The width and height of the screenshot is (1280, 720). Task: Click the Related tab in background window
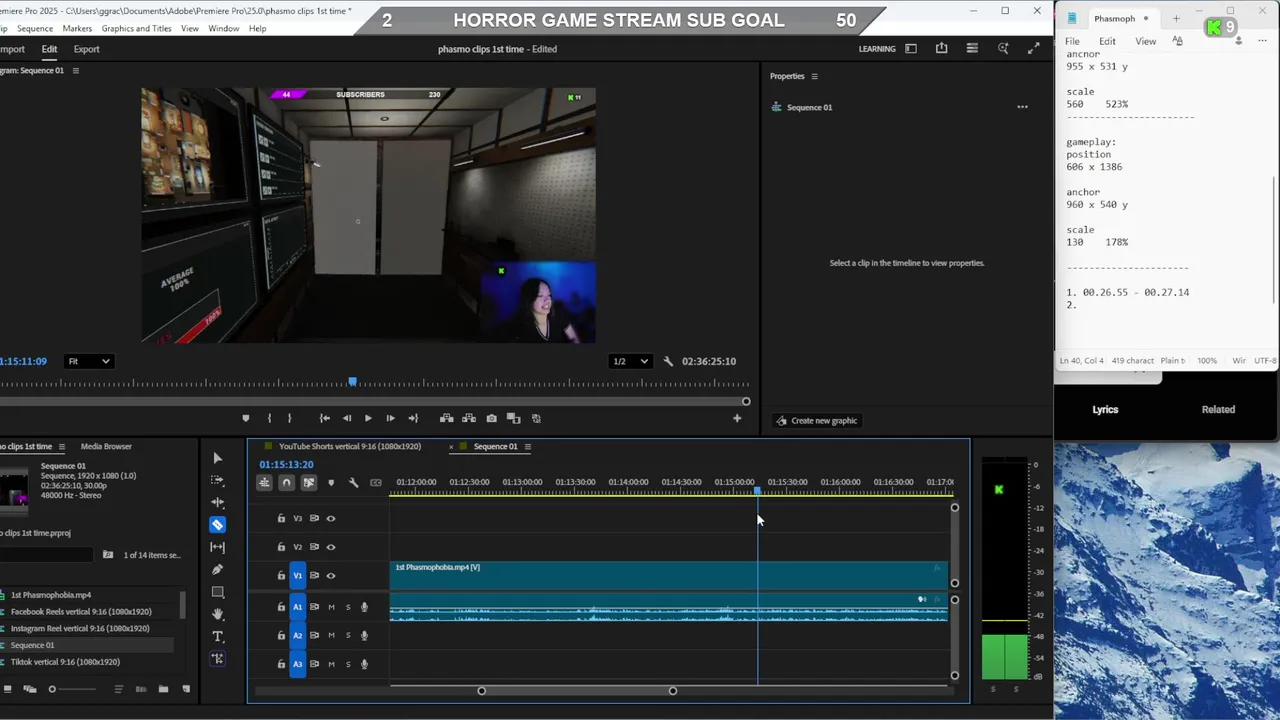pos(1218,409)
